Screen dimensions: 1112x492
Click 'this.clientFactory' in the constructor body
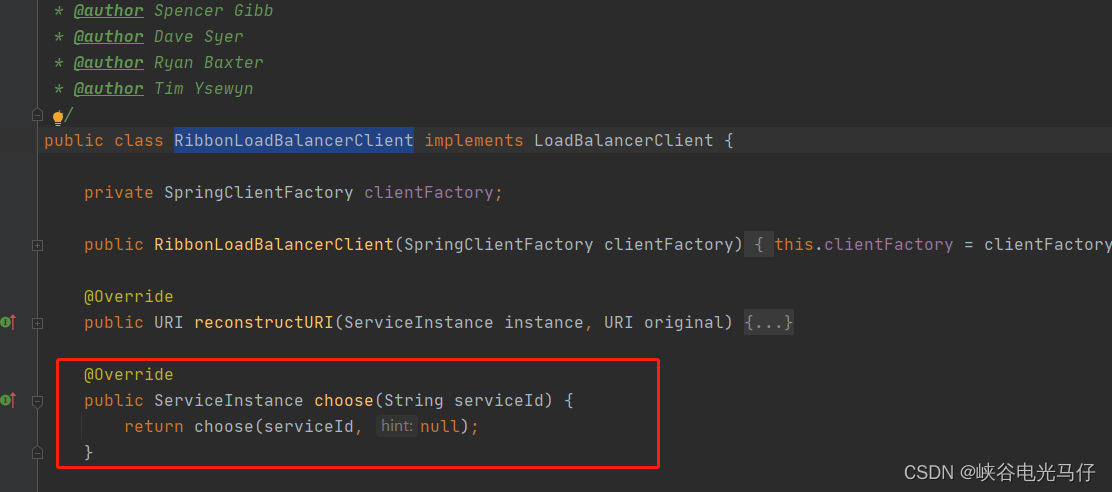864,245
